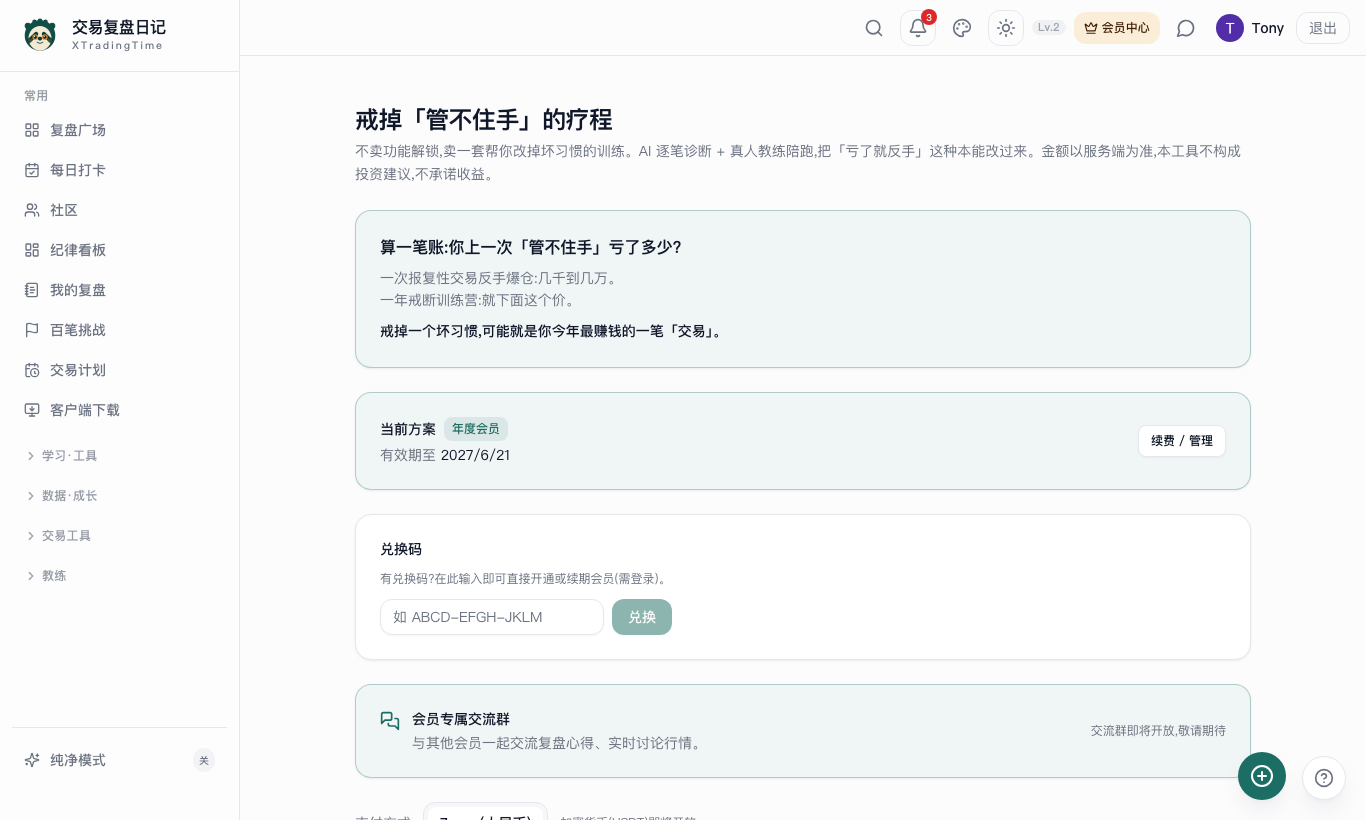Click the 兑换 redeem button
The width and height of the screenshot is (1366, 820).
point(642,617)
